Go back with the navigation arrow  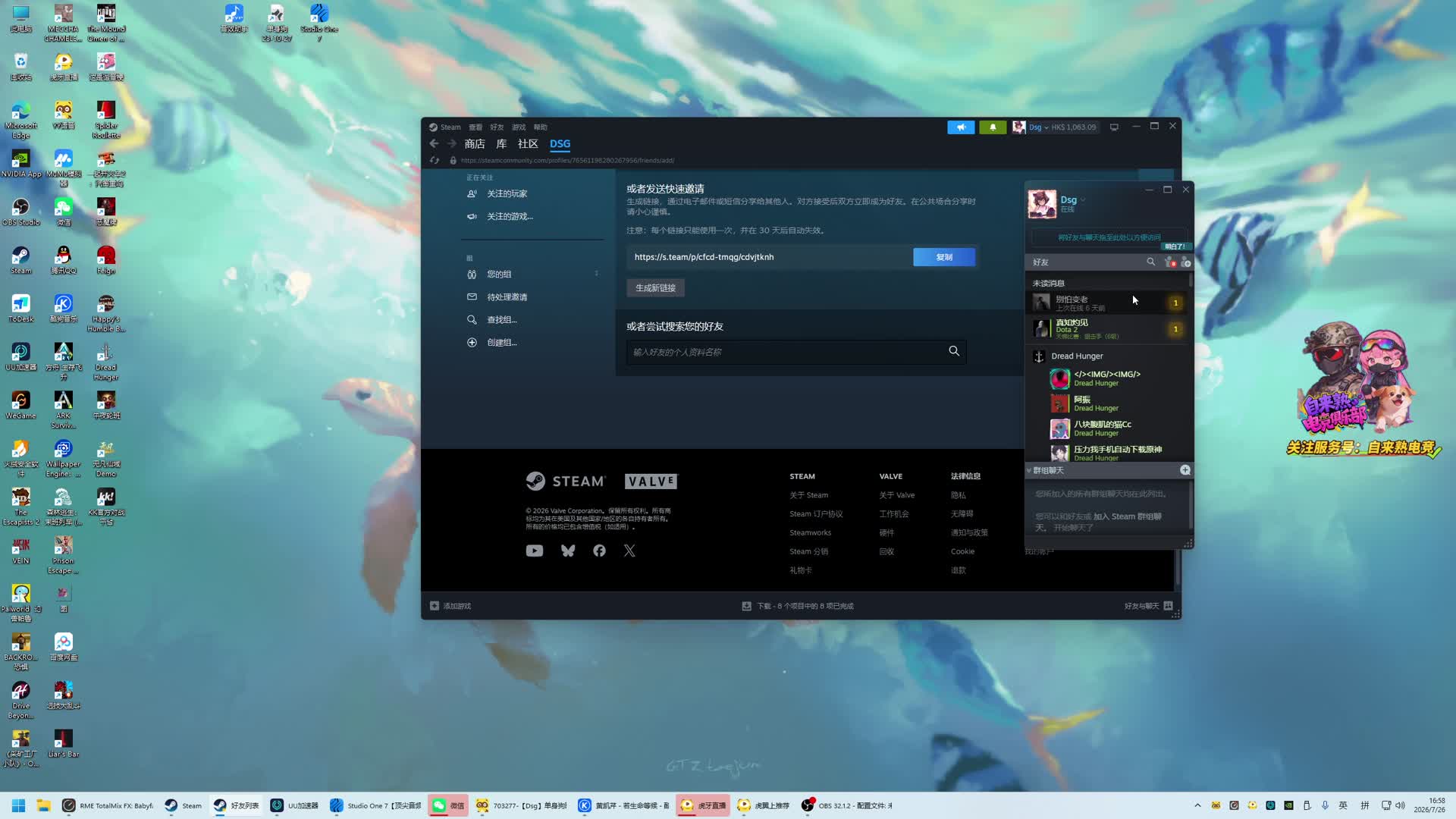click(434, 143)
